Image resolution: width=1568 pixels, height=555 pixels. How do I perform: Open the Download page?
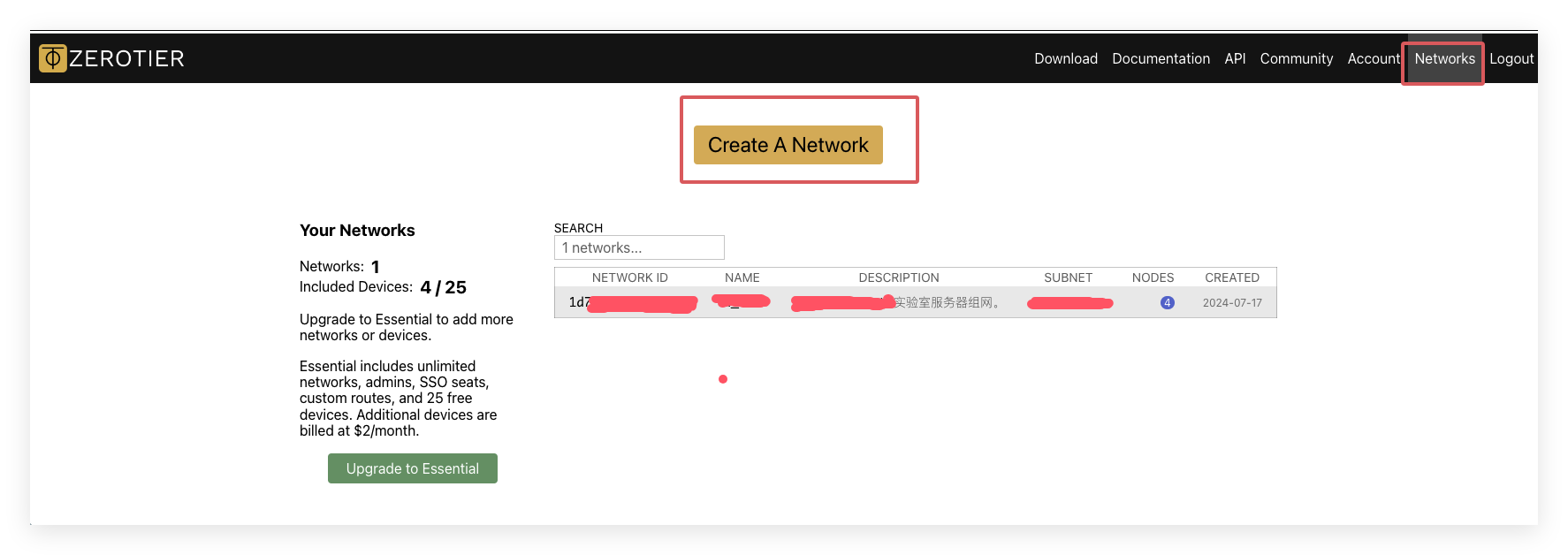tap(1066, 58)
